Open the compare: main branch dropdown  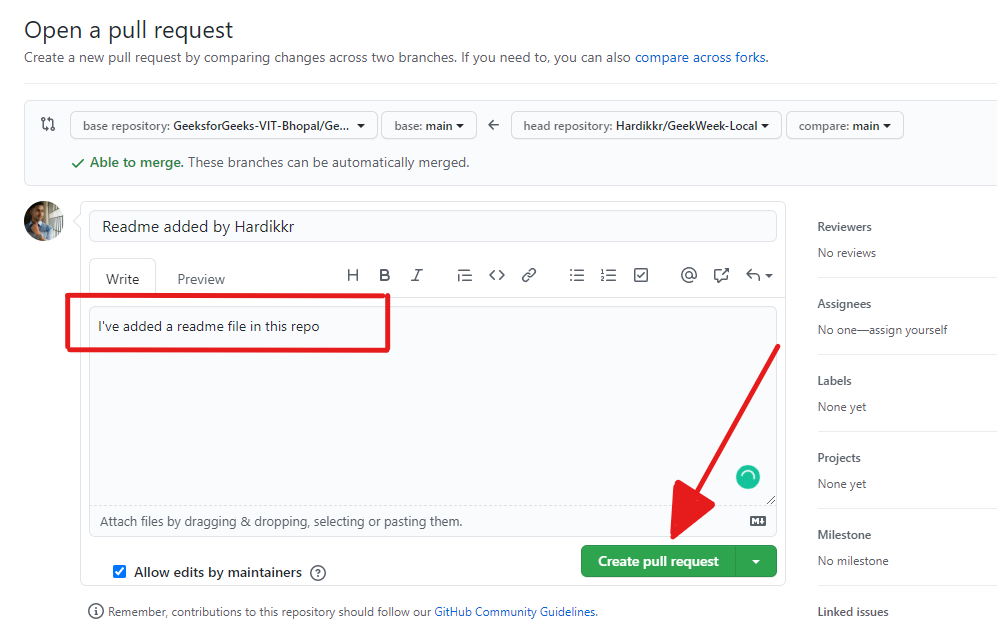tap(844, 125)
